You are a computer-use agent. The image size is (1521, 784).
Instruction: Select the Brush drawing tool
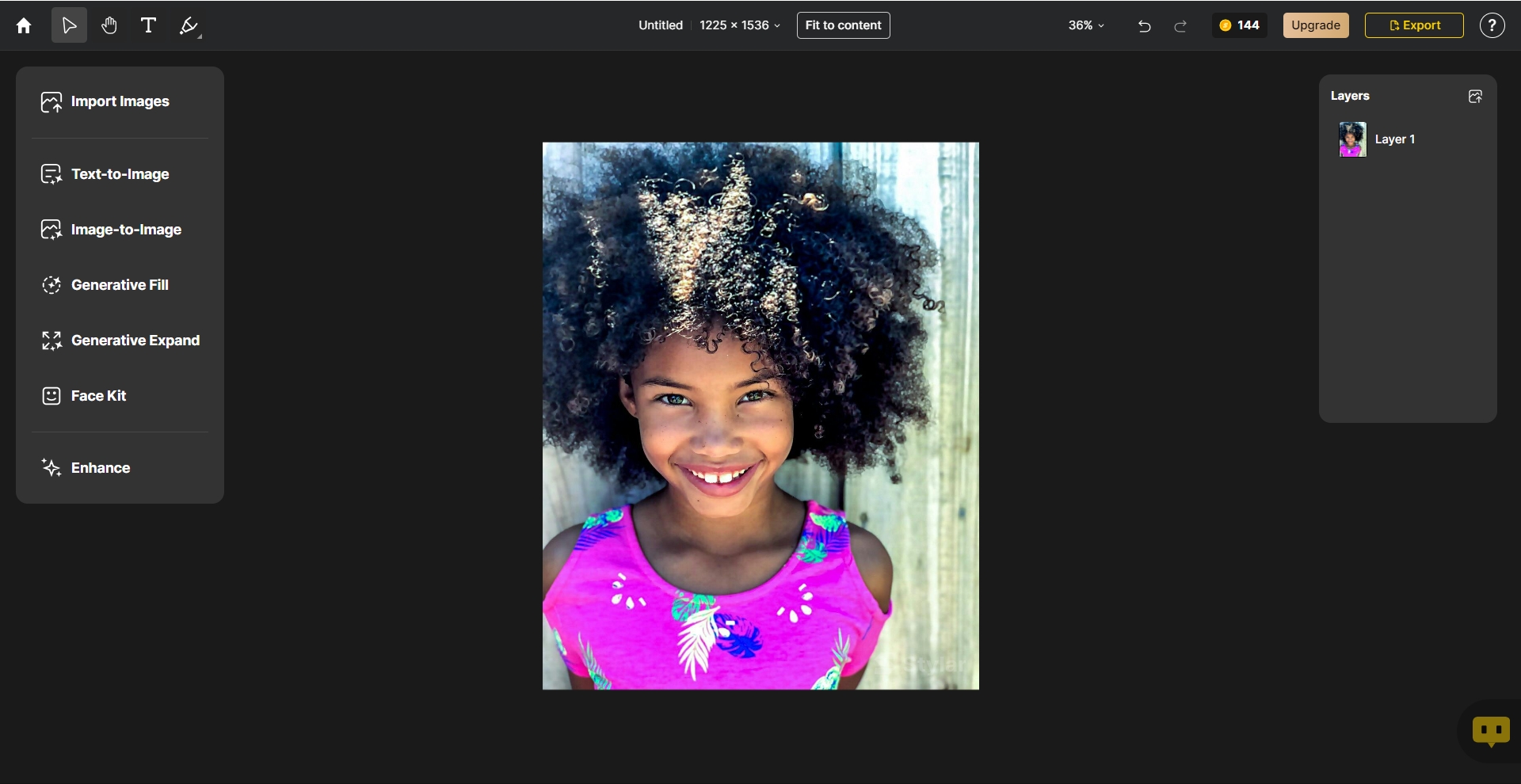point(187,25)
